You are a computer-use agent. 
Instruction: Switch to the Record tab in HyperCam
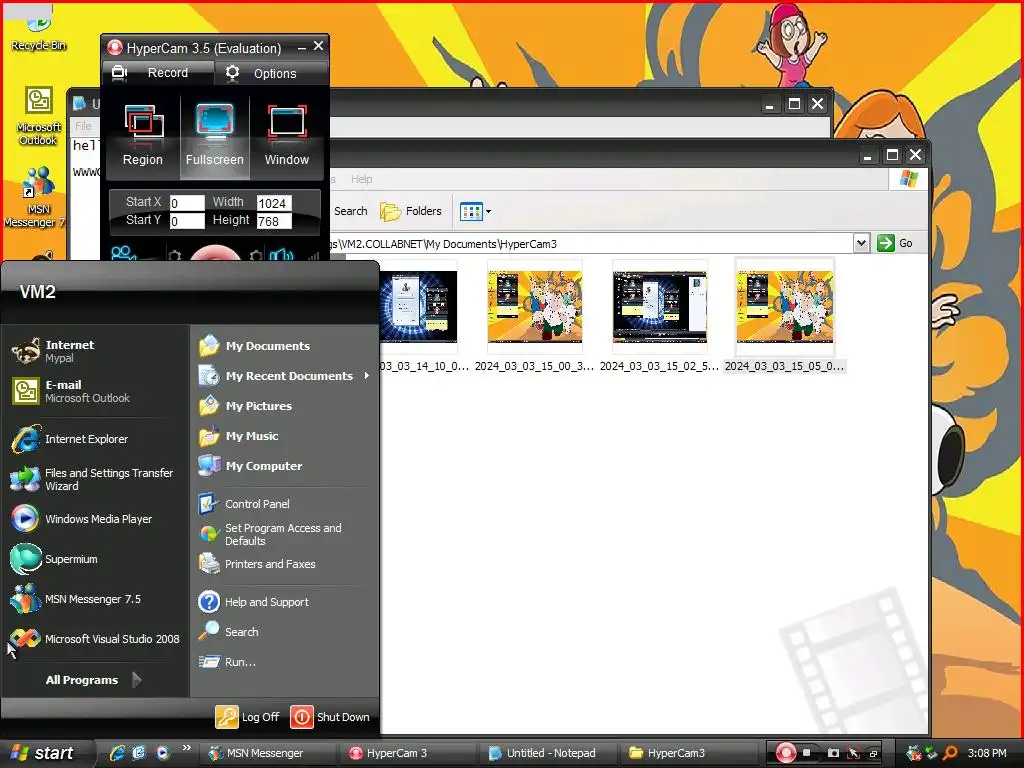pyautogui.click(x=158, y=72)
